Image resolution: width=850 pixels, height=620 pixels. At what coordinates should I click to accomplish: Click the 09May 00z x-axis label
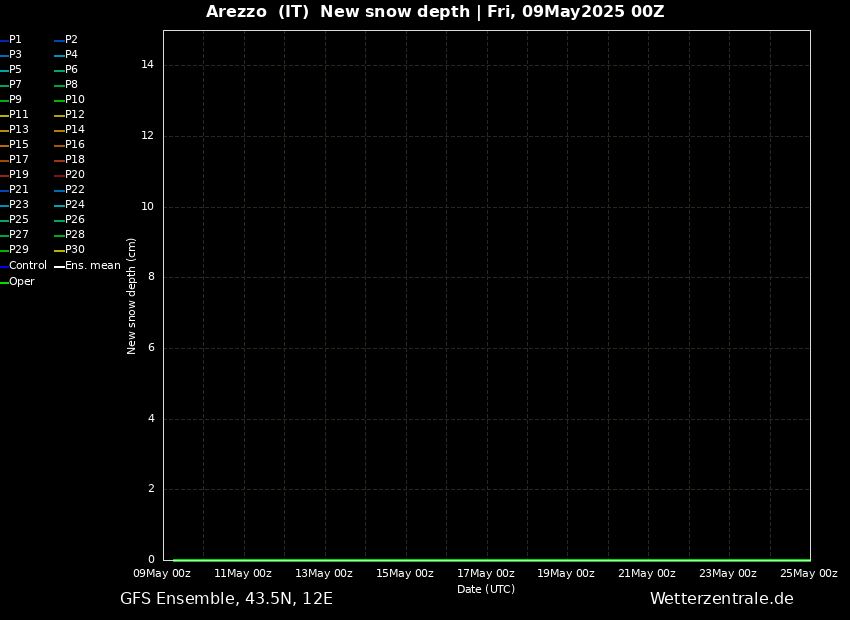click(x=162, y=574)
